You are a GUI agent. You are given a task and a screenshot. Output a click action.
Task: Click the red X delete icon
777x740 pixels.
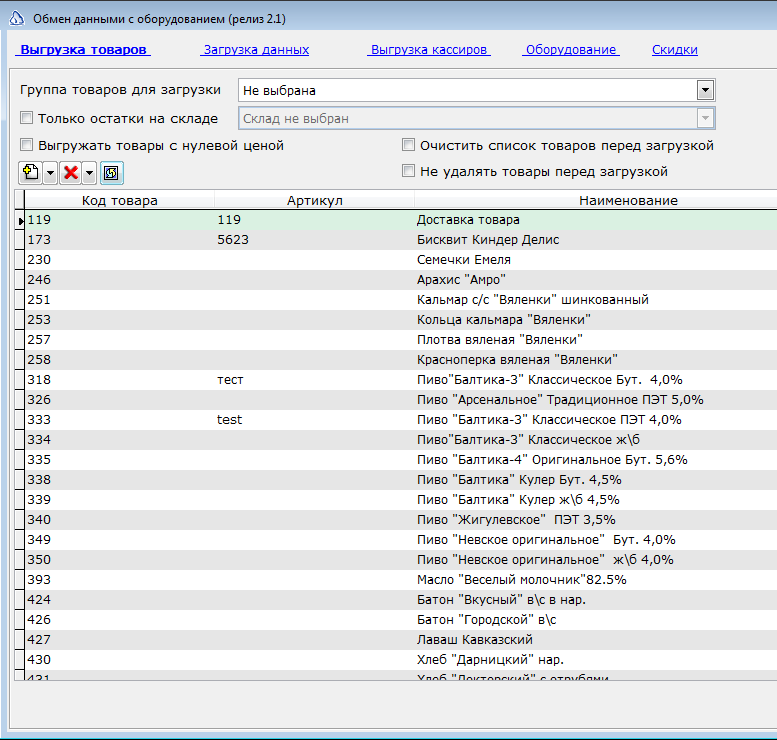point(71,172)
